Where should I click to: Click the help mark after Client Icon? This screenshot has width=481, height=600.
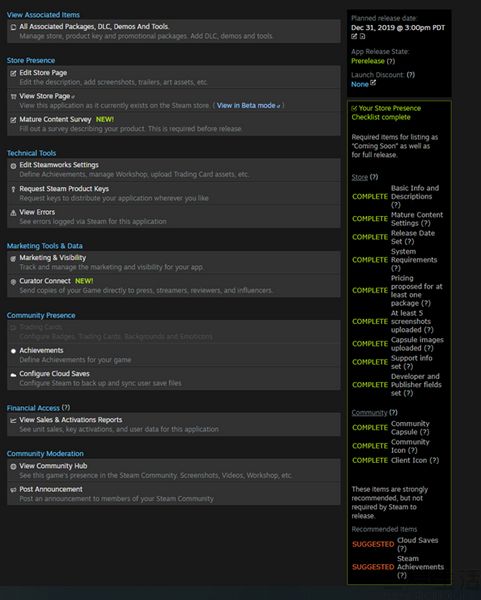point(434,460)
